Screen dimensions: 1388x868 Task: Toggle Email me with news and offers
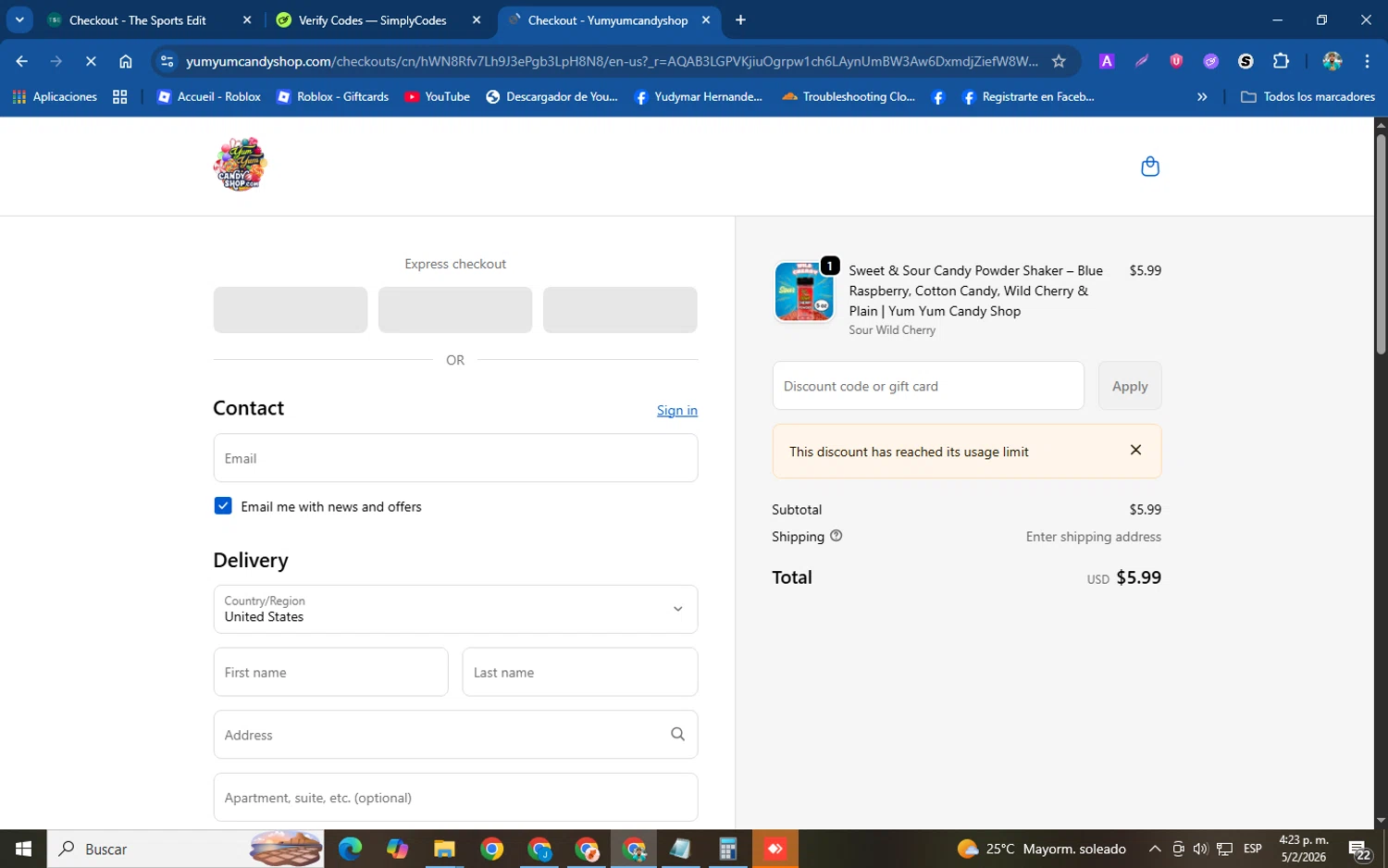223,506
